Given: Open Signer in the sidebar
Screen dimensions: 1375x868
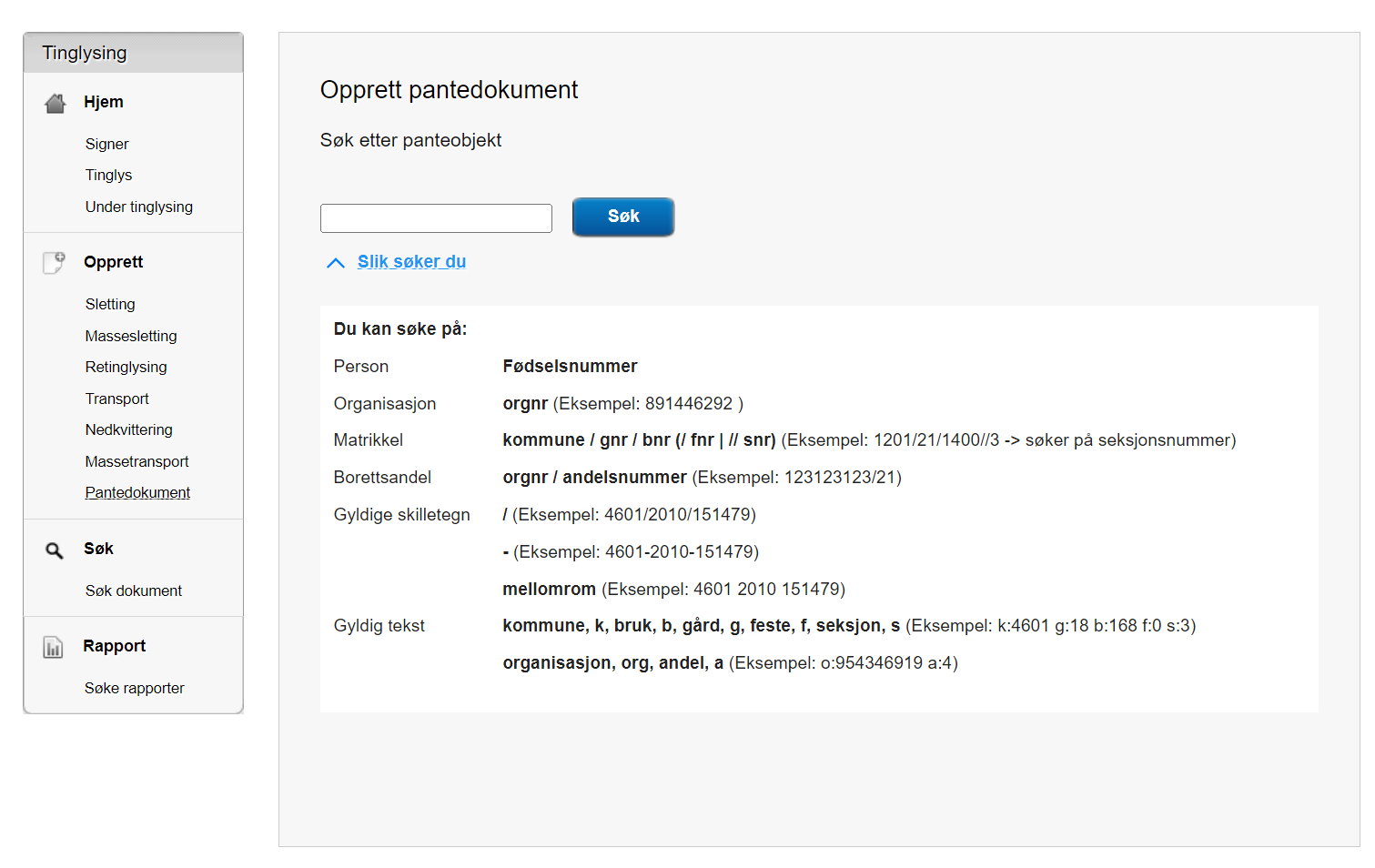Looking at the screenshot, I should coord(107,144).
